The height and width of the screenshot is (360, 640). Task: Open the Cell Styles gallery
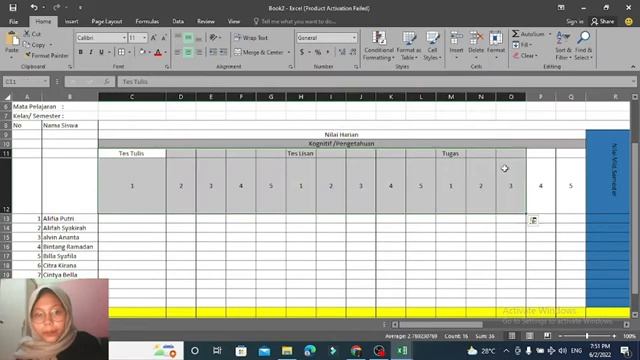pos(432,46)
